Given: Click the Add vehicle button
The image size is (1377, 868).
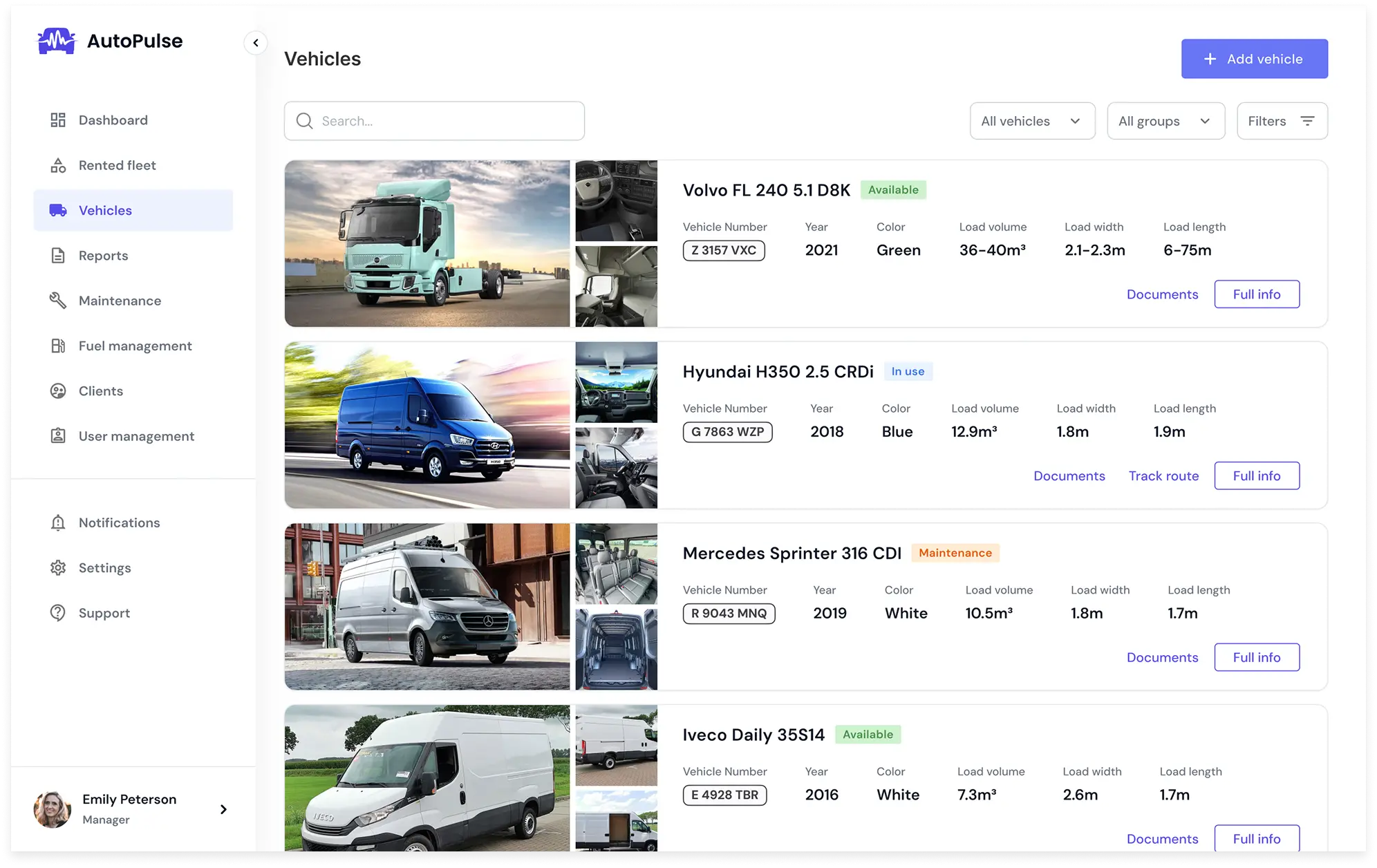Looking at the screenshot, I should 1253,59.
